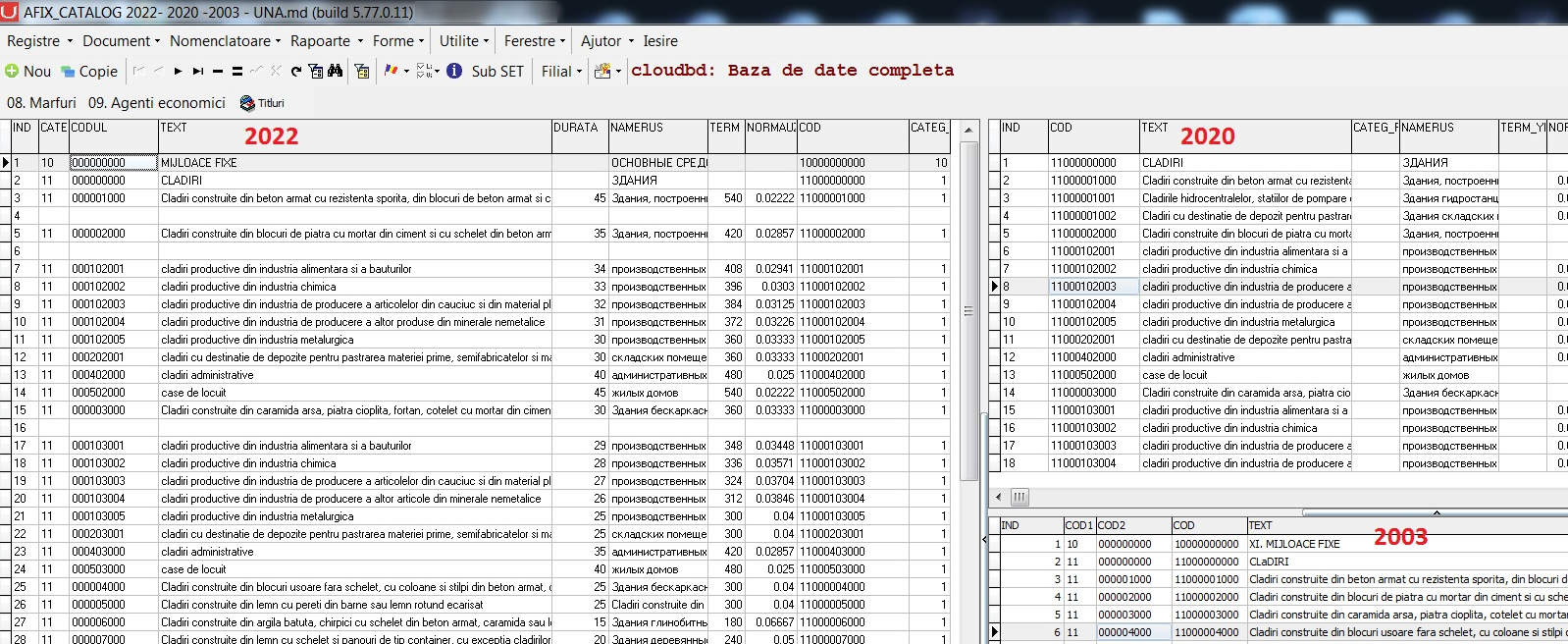Viewport: 1568px width, 644px height.
Task: Click Iesire to exit
Action: [660, 41]
